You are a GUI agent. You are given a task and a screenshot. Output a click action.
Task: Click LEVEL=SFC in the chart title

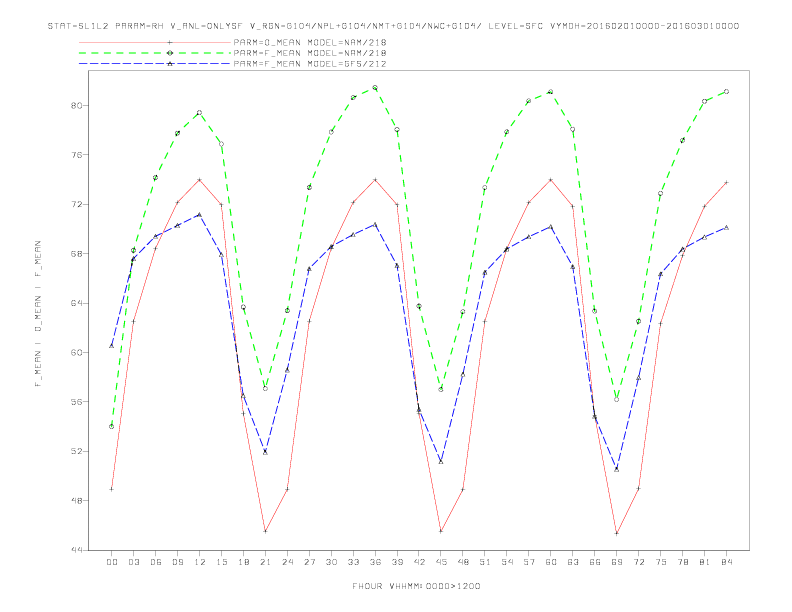(515, 26)
